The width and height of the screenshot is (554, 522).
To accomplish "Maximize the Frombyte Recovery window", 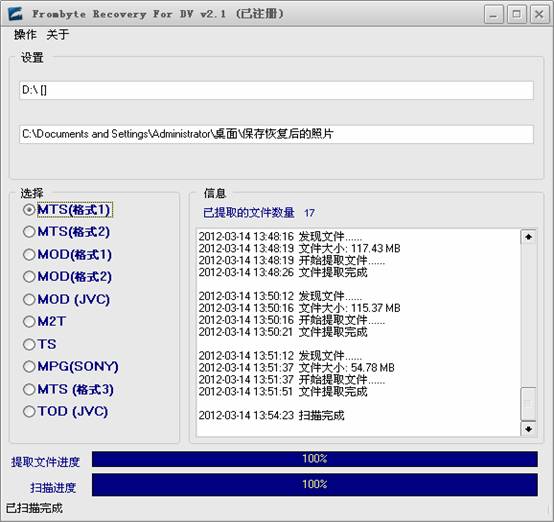I will [517, 15].
